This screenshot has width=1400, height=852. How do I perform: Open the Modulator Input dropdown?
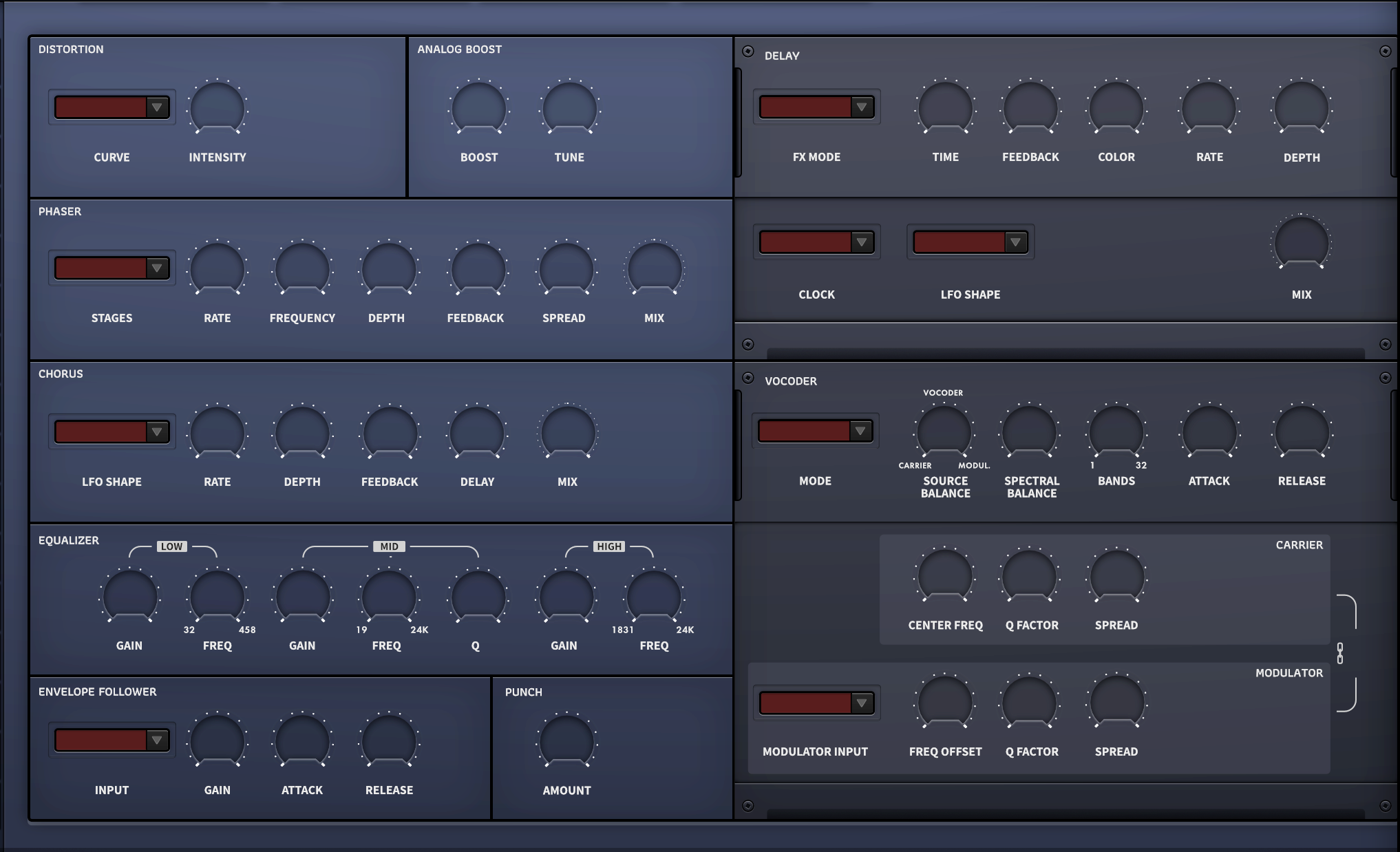tap(816, 703)
